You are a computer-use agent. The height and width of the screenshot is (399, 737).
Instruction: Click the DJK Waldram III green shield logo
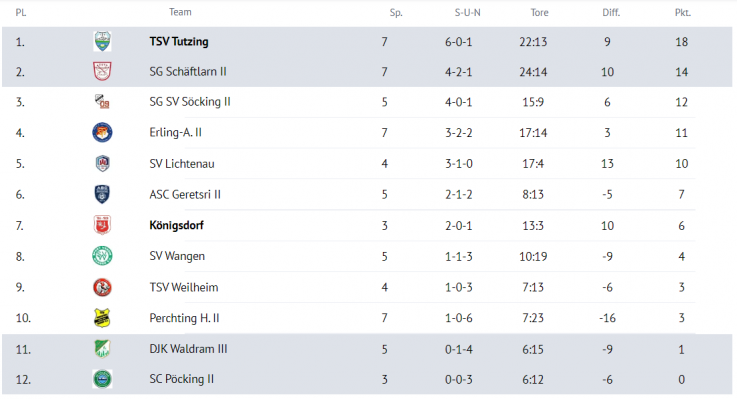(x=102, y=349)
